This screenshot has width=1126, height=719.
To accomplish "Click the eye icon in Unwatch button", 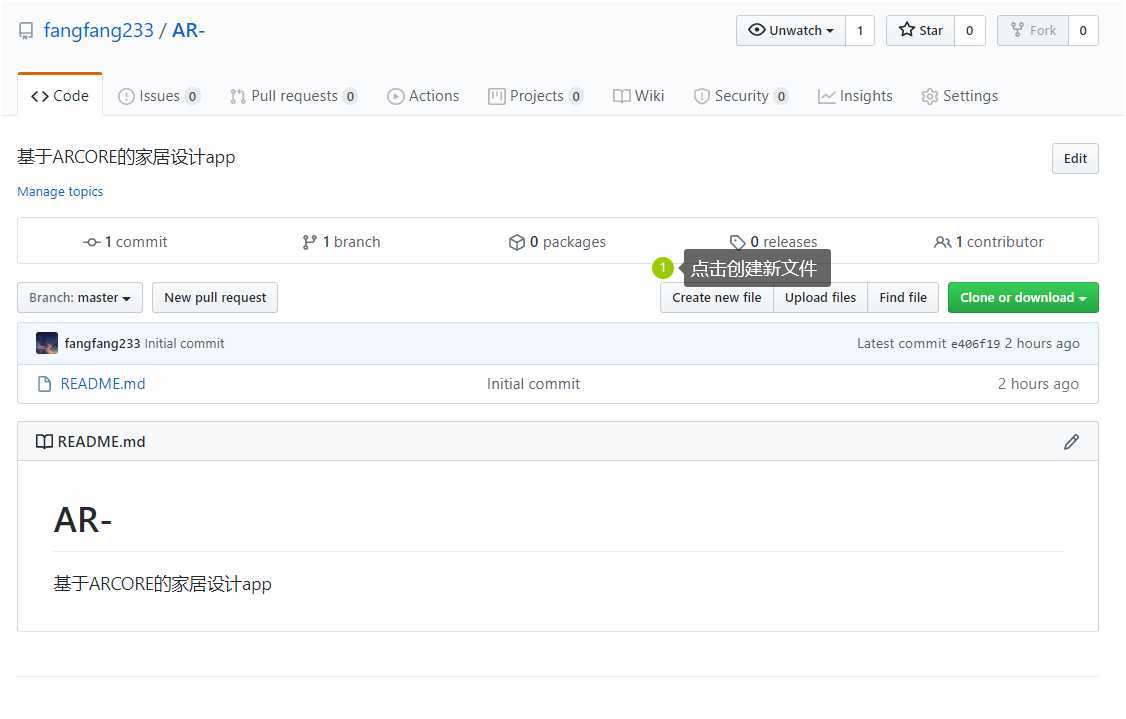I will (757, 29).
